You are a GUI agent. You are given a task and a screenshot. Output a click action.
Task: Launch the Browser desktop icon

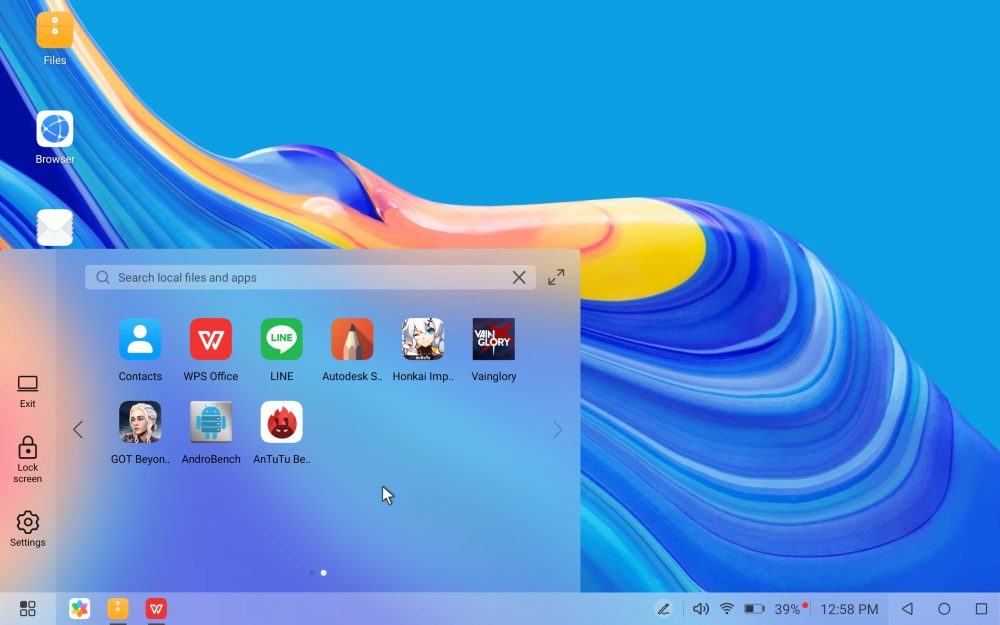tap(55, 129)
